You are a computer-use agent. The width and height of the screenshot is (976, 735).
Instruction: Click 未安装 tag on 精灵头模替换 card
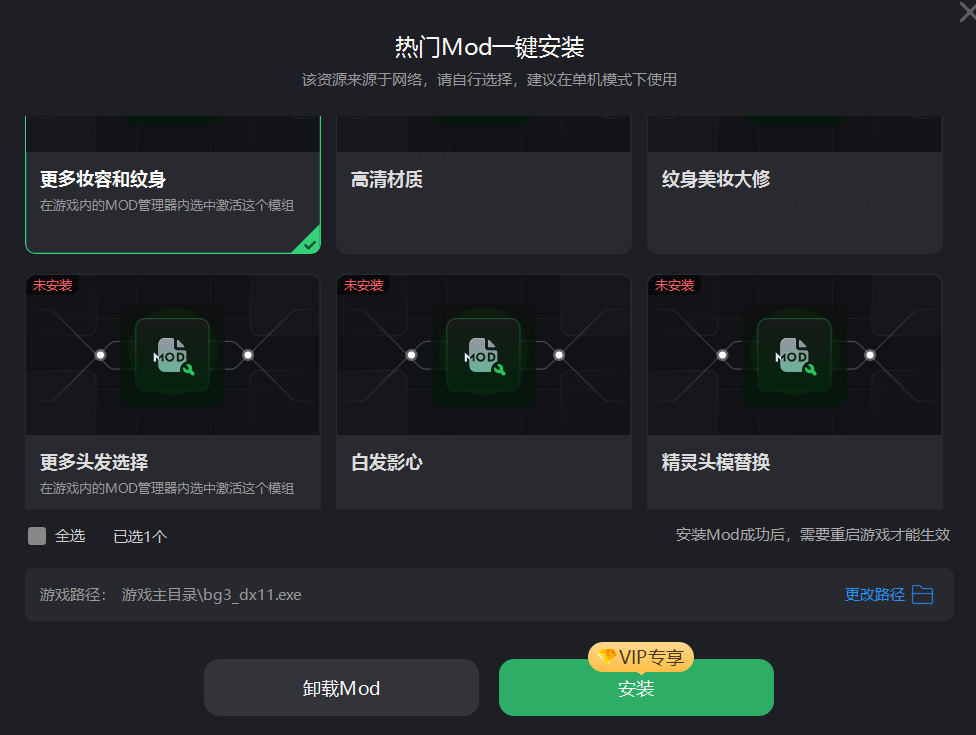pyautogui.click(x=674, y=285)
